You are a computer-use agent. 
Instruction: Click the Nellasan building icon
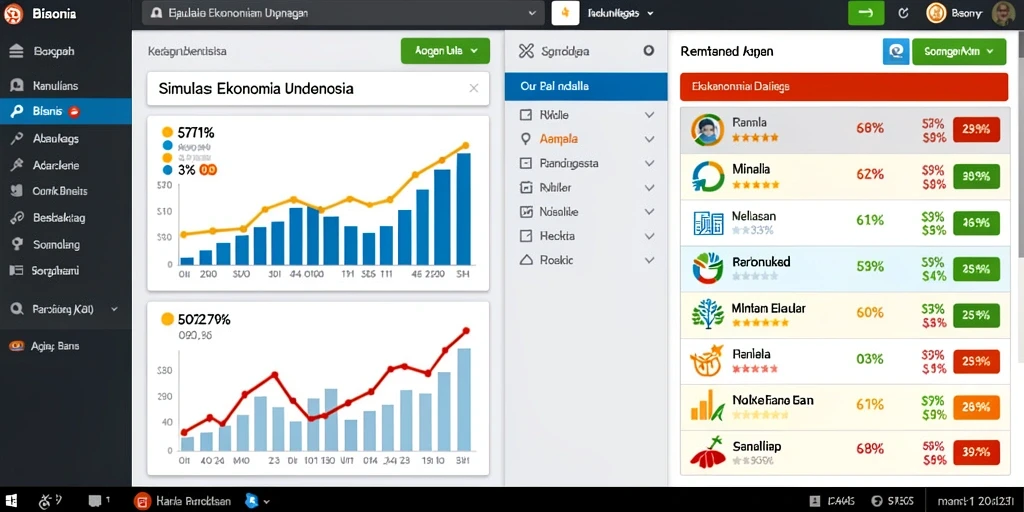(708, 223)
